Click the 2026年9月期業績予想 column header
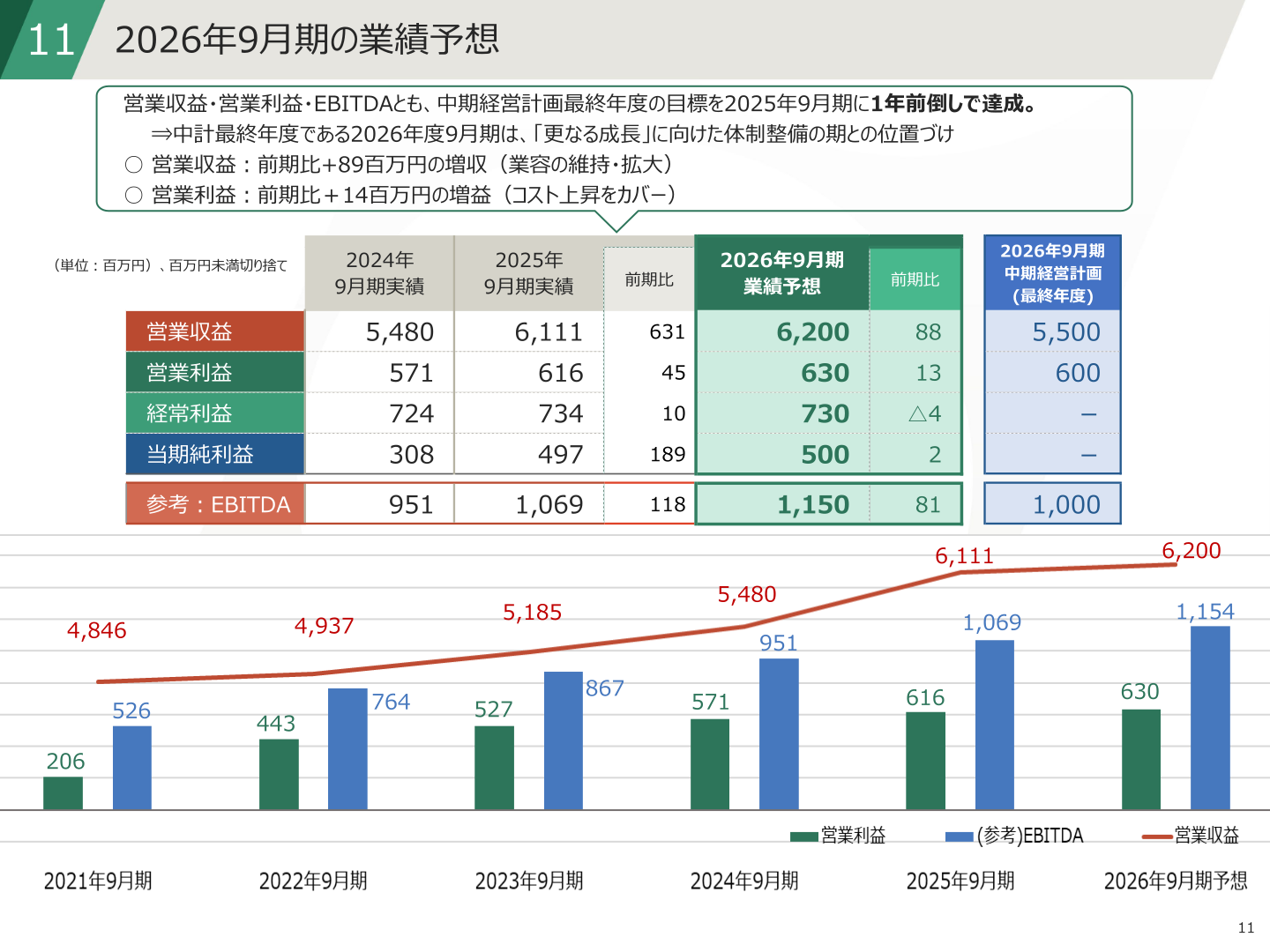 tap(782, 273)
